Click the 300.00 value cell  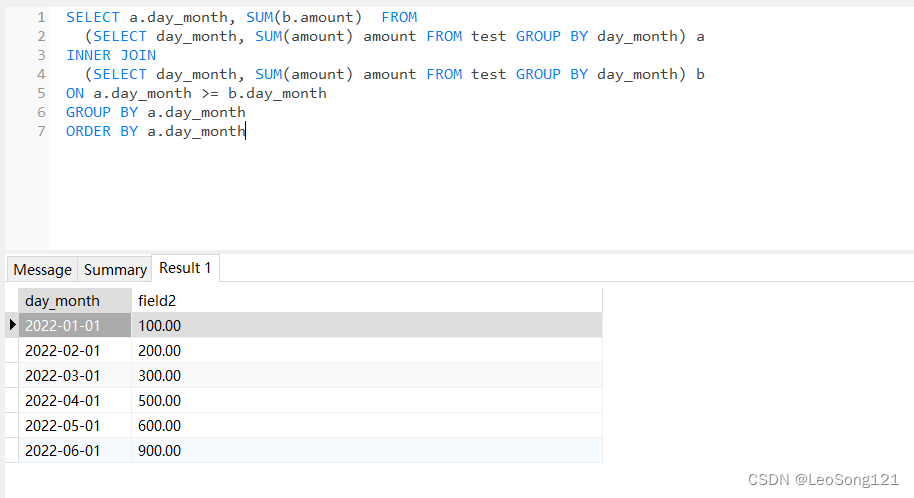(160, 375)
